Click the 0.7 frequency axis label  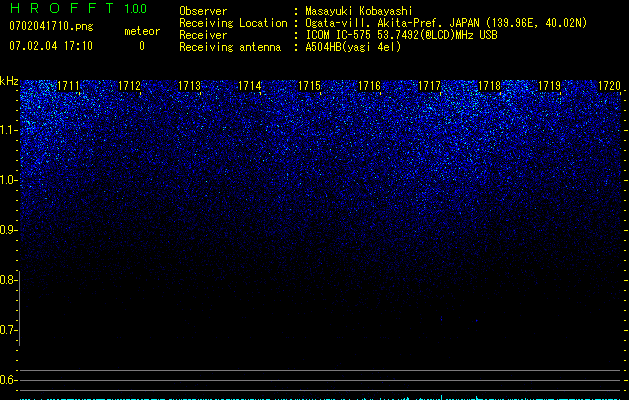[x=8, y=330]
